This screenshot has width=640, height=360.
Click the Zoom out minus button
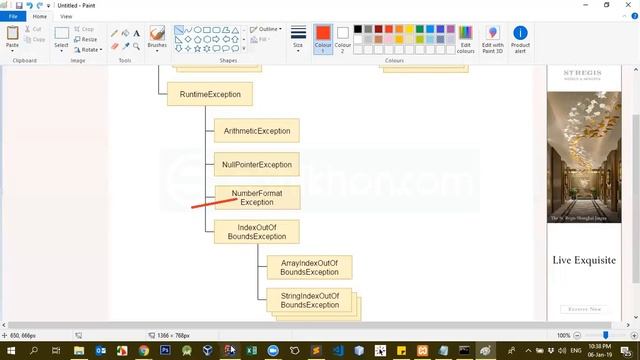(577, 336)
